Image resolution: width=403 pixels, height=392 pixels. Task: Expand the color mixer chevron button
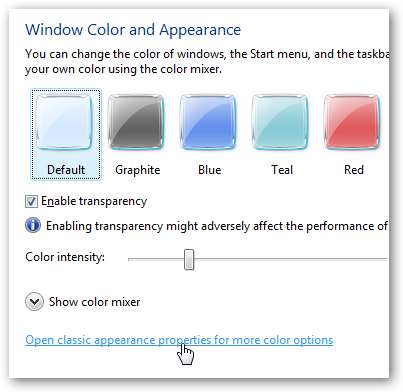tap(34, 302)
